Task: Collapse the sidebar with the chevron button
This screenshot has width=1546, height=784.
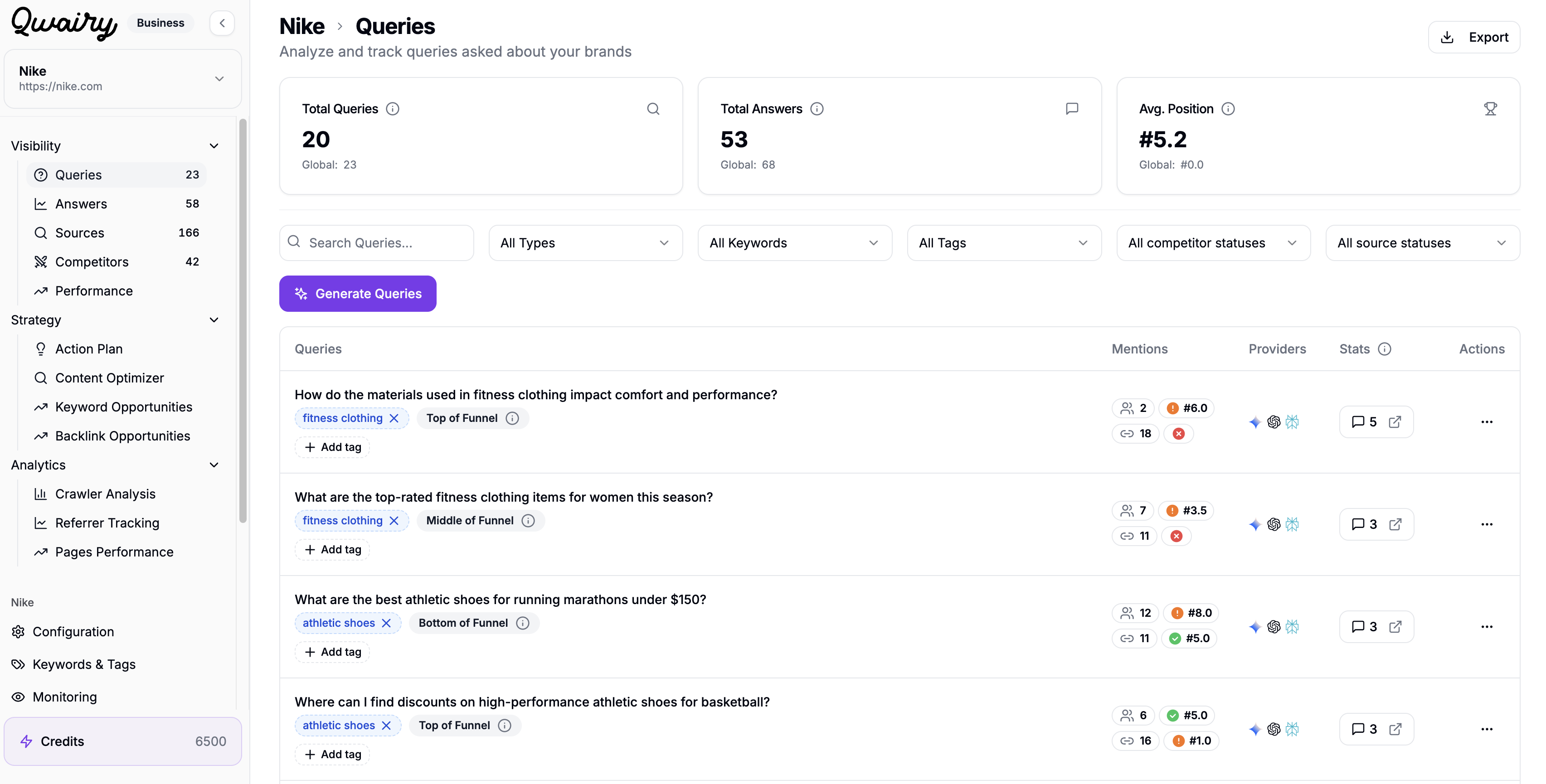Action: point(222,24)
